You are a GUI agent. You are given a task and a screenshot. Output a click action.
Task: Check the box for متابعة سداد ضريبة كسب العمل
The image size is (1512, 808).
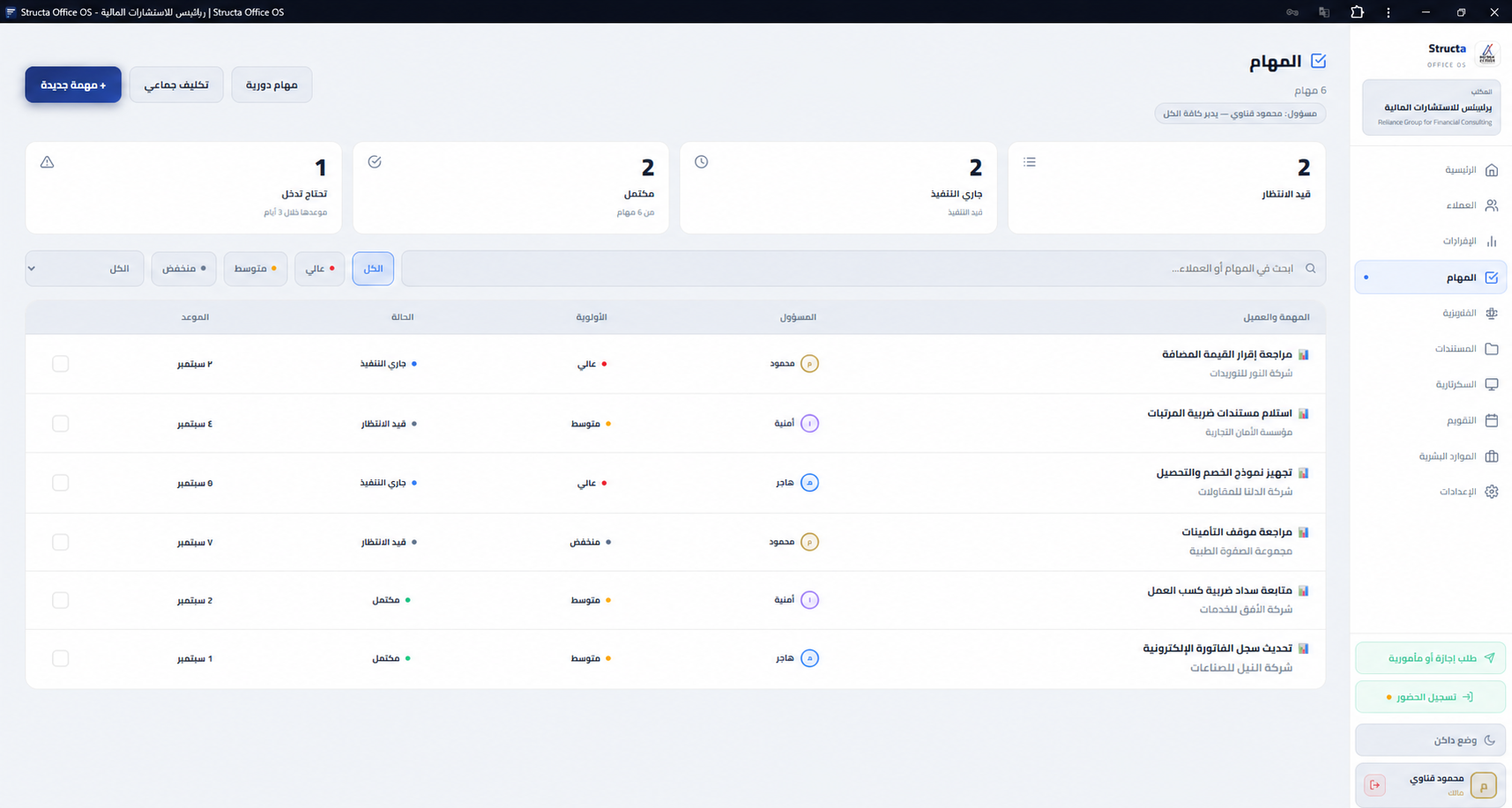(60, 600)
